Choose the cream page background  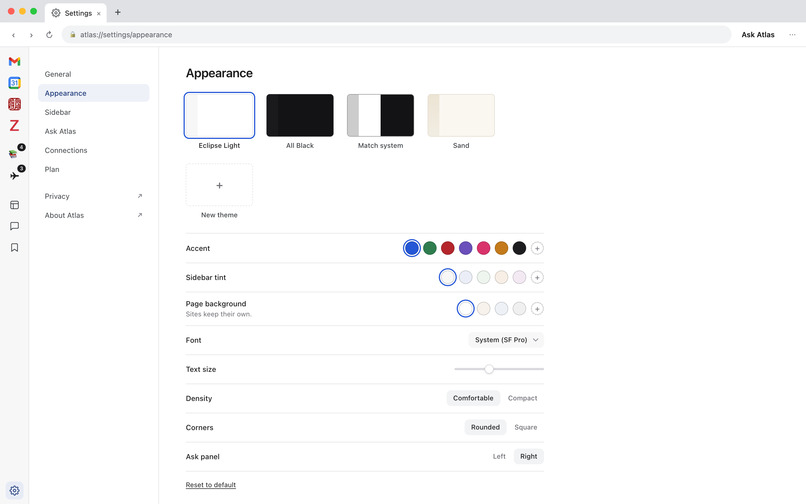click(x=484, y=309)
